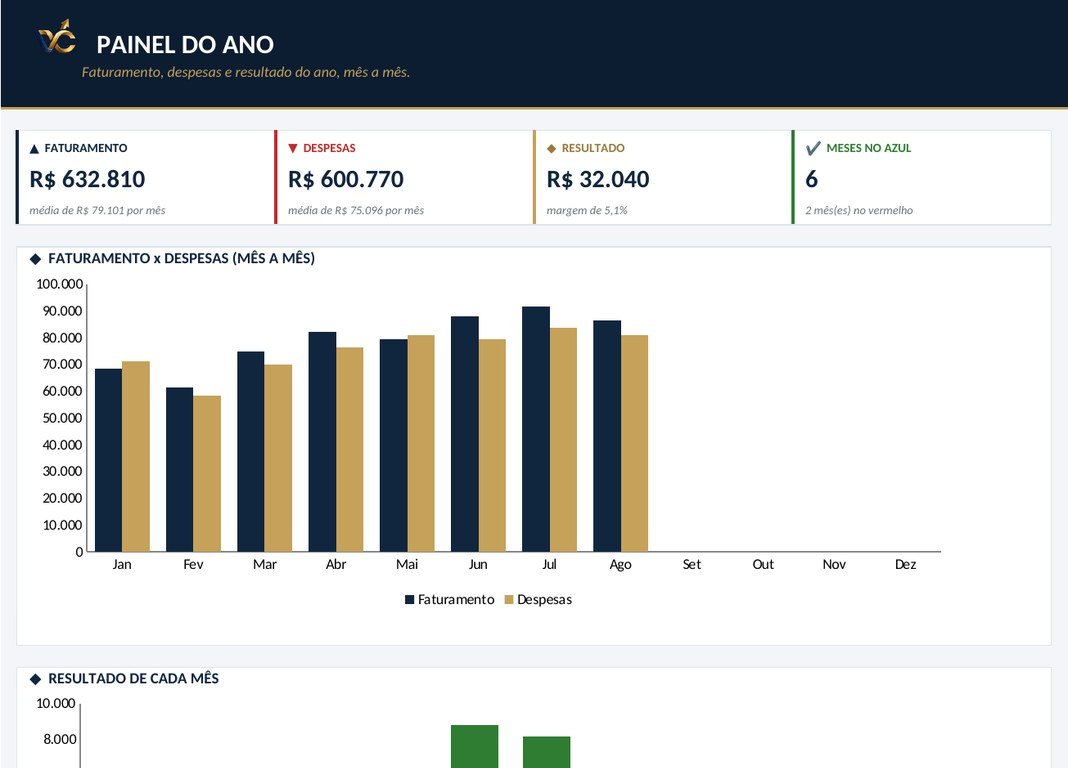The image size is (1068, 768).
Task: Click the Set axis label
Action: (x=691, y=564)
